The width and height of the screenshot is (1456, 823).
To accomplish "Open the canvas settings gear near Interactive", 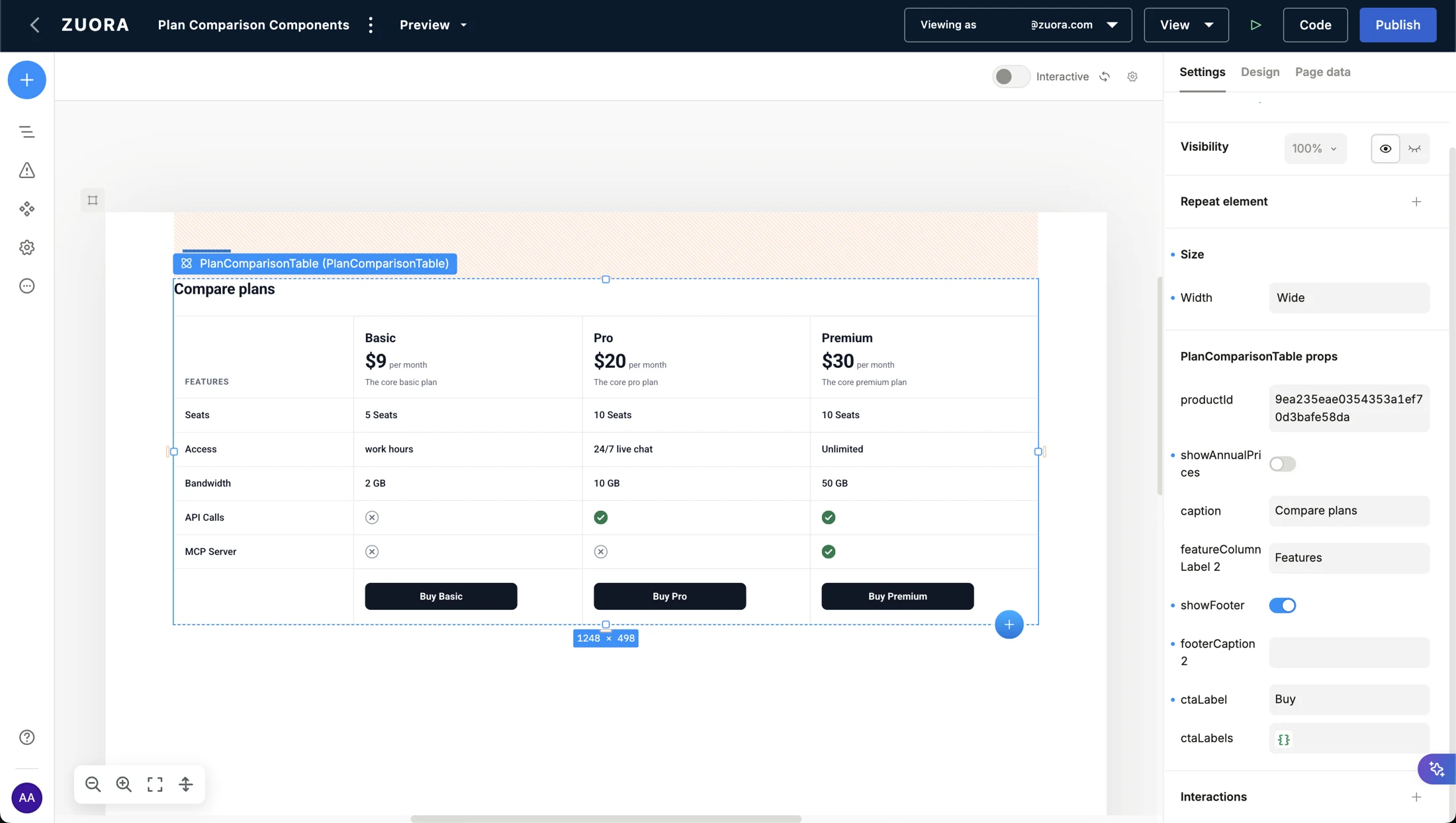I will (x=1132, y=77).
